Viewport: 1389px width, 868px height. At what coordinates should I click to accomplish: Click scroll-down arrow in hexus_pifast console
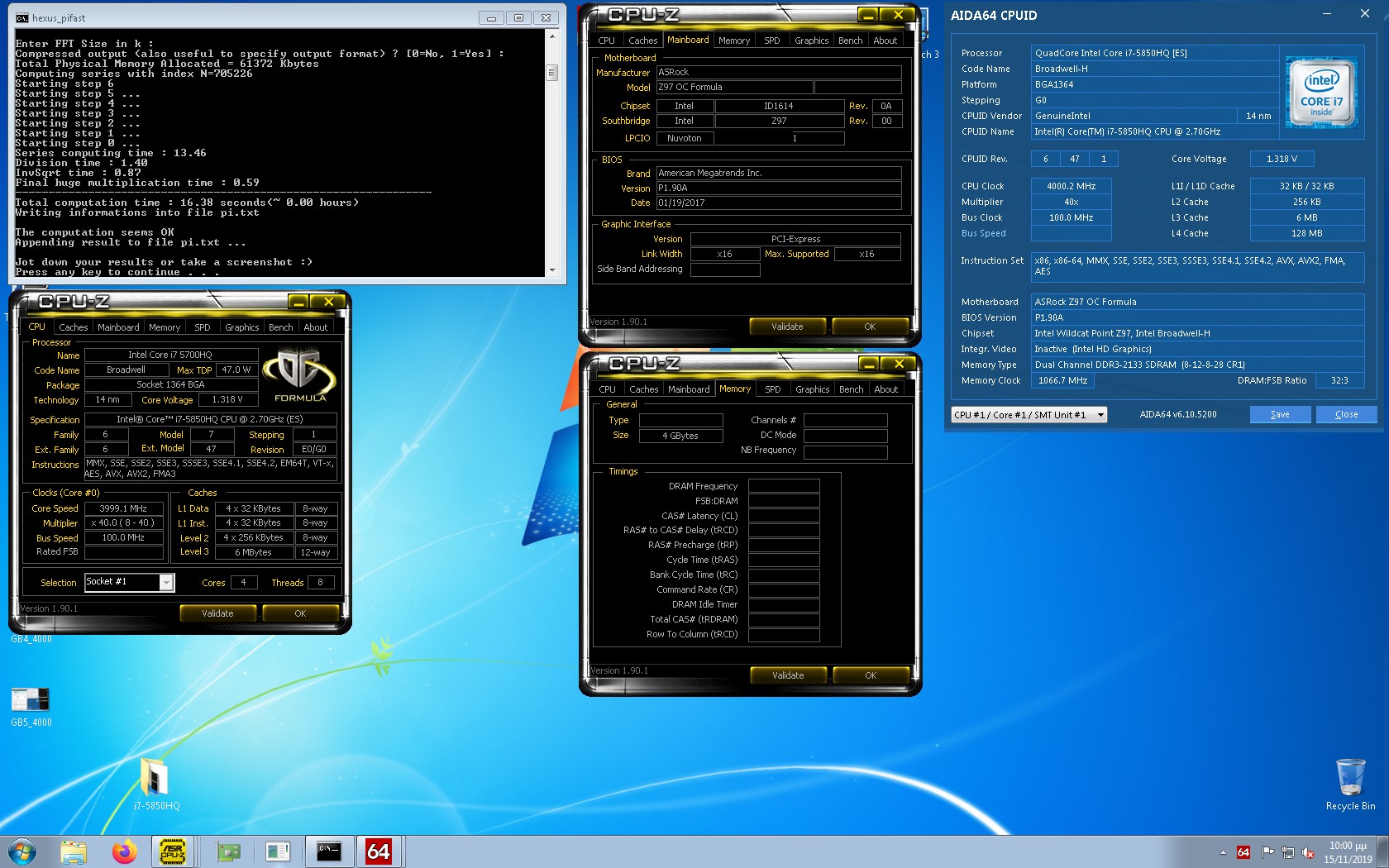(552, 270)
